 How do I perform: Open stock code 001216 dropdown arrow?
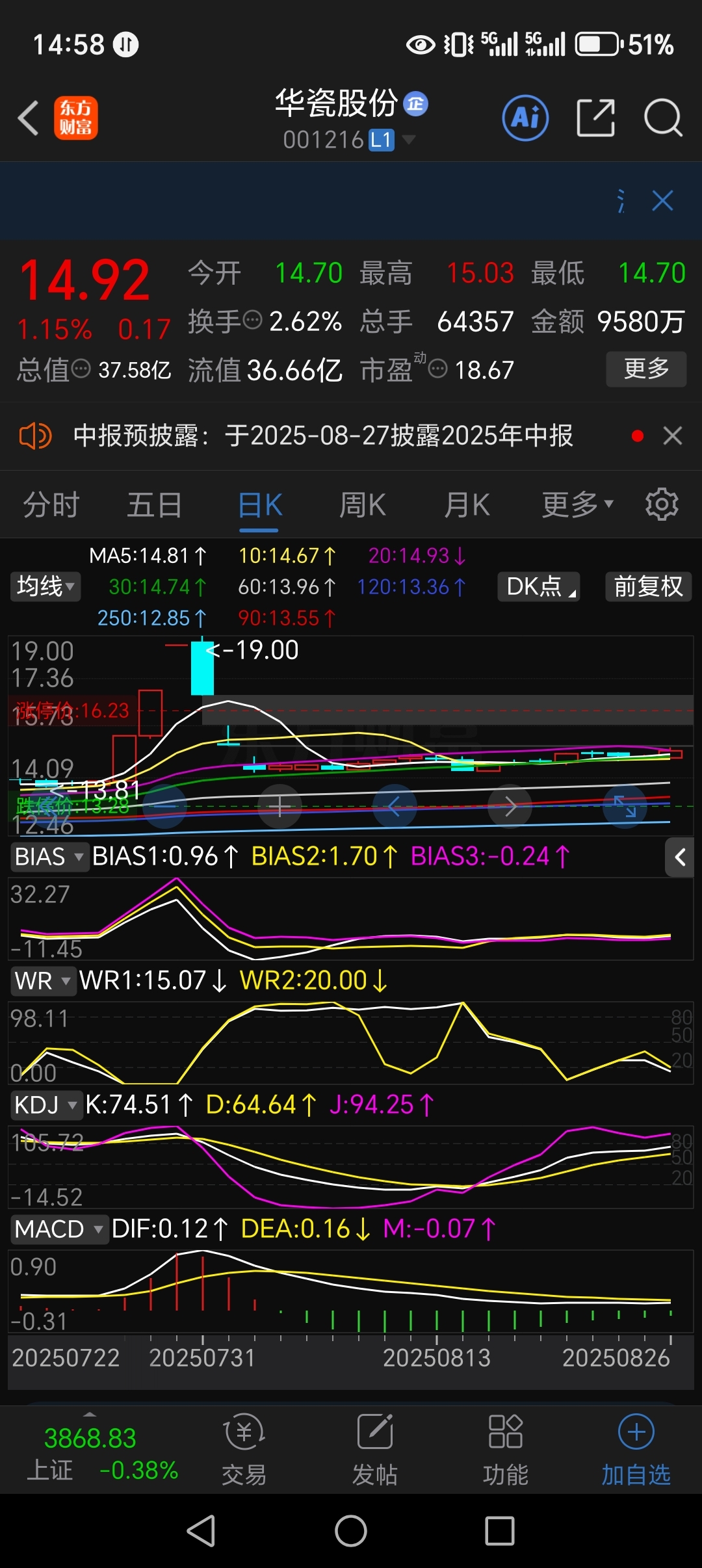coord(409,138)
